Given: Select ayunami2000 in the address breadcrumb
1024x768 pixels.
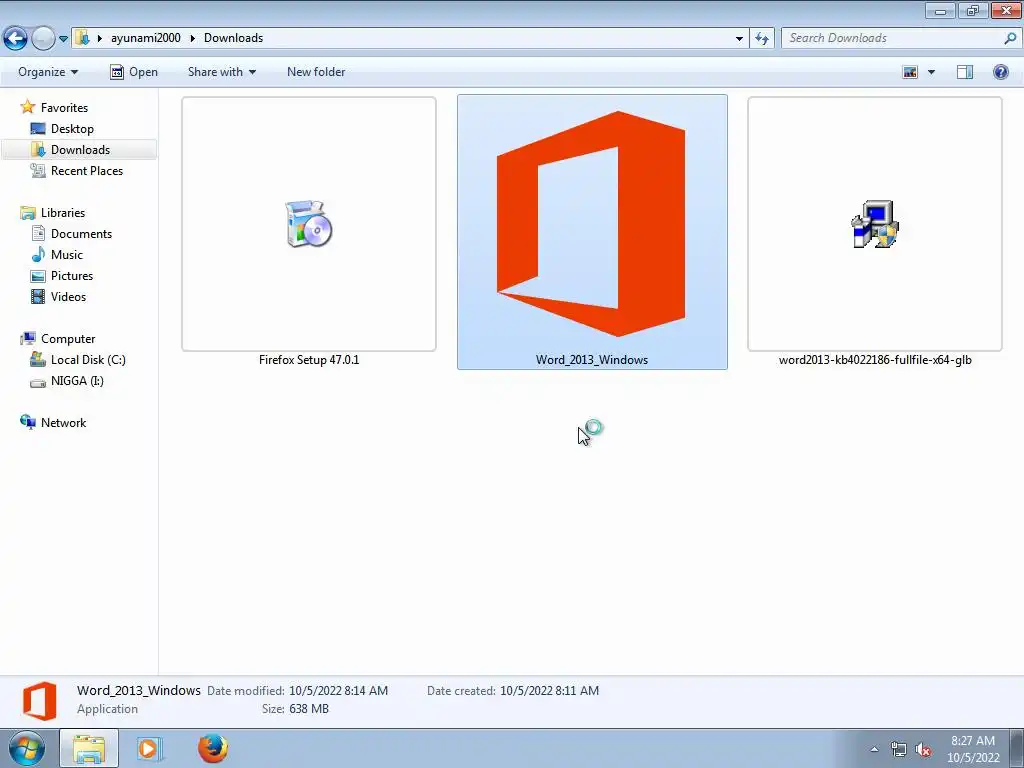Looking at the screenshot, I should coord(146,38).
